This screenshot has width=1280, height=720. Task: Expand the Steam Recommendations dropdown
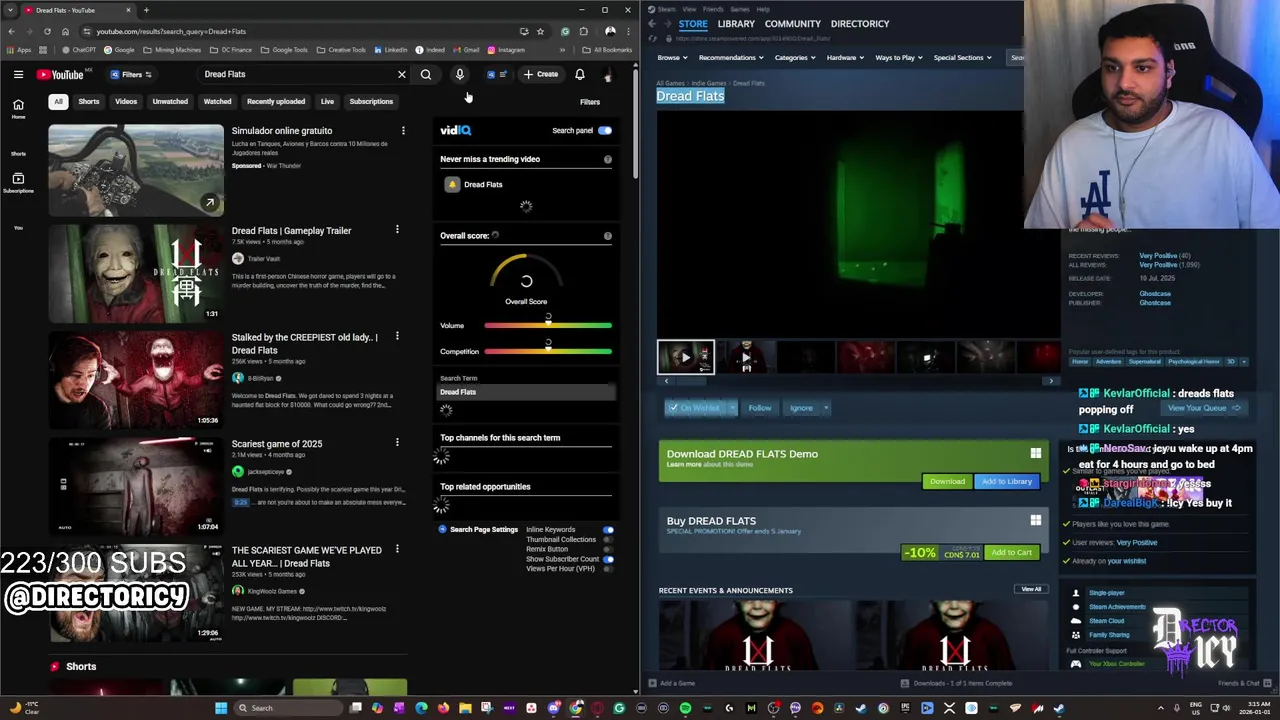[x=730, y=57]
